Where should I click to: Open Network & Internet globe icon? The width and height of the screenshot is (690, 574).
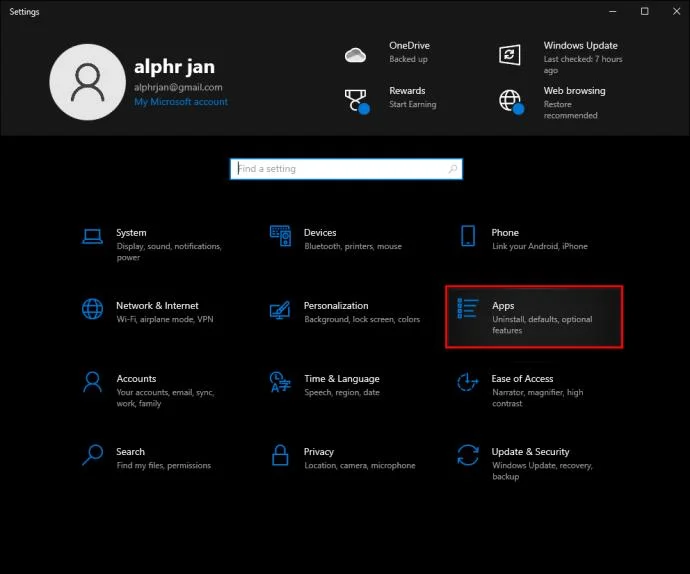[92, 309]
